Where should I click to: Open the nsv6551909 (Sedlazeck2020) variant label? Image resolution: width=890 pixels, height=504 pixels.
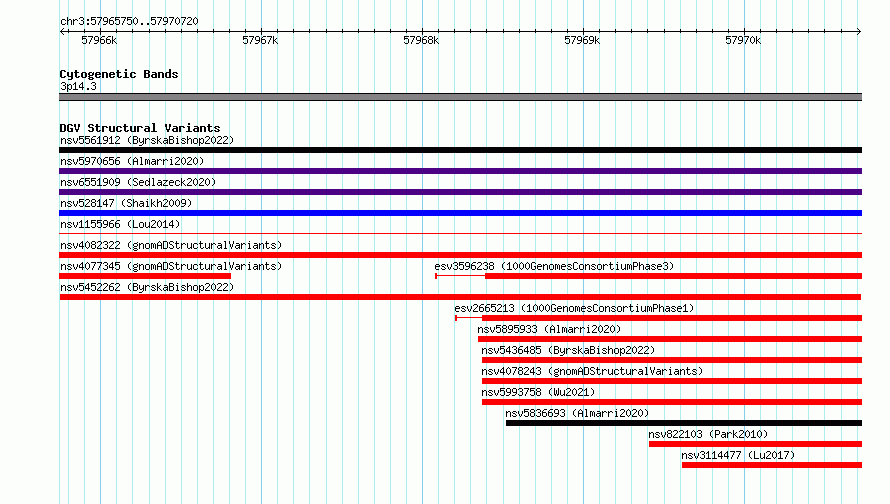[138, 182]
